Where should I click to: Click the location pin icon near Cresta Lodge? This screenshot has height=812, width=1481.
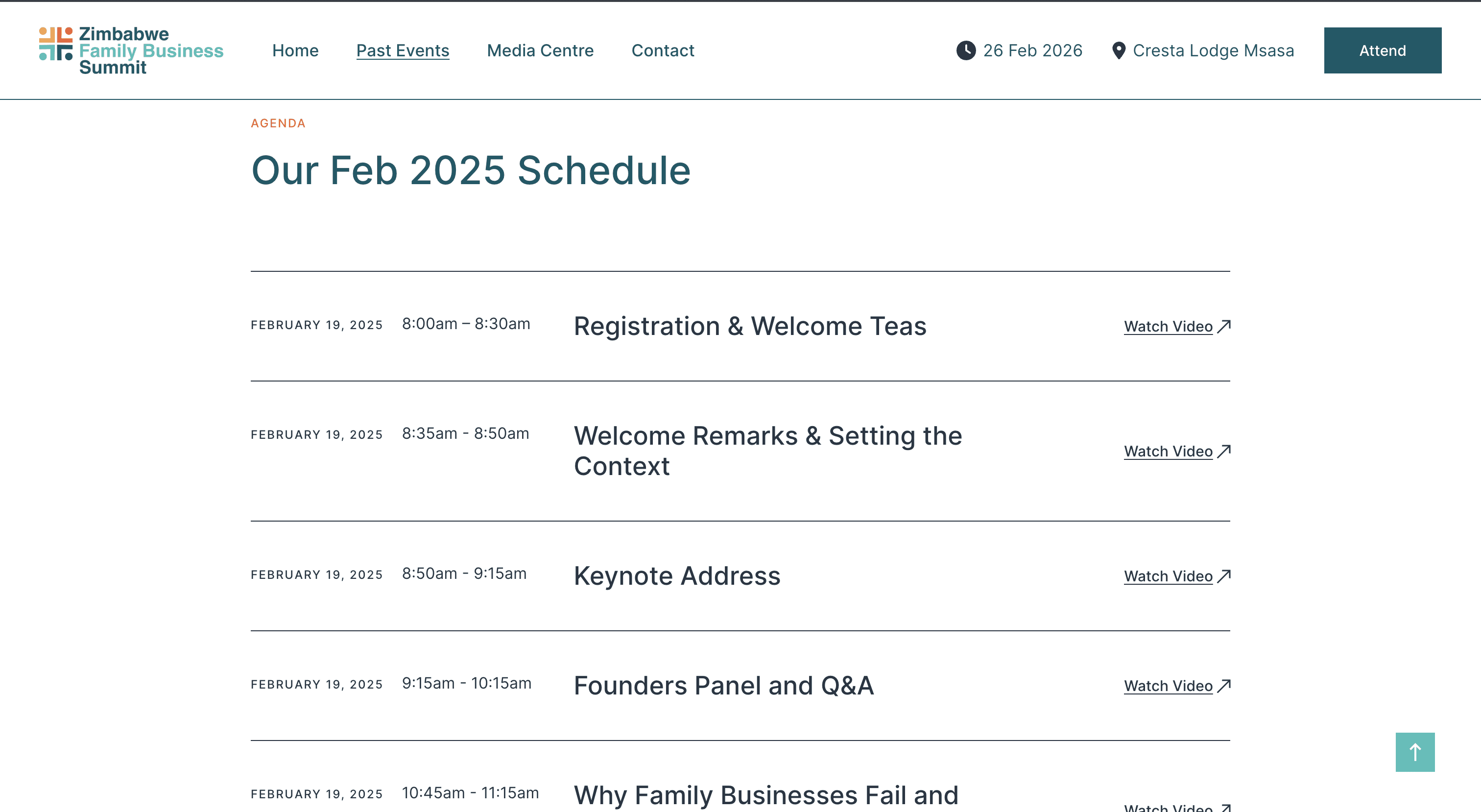1118,50
